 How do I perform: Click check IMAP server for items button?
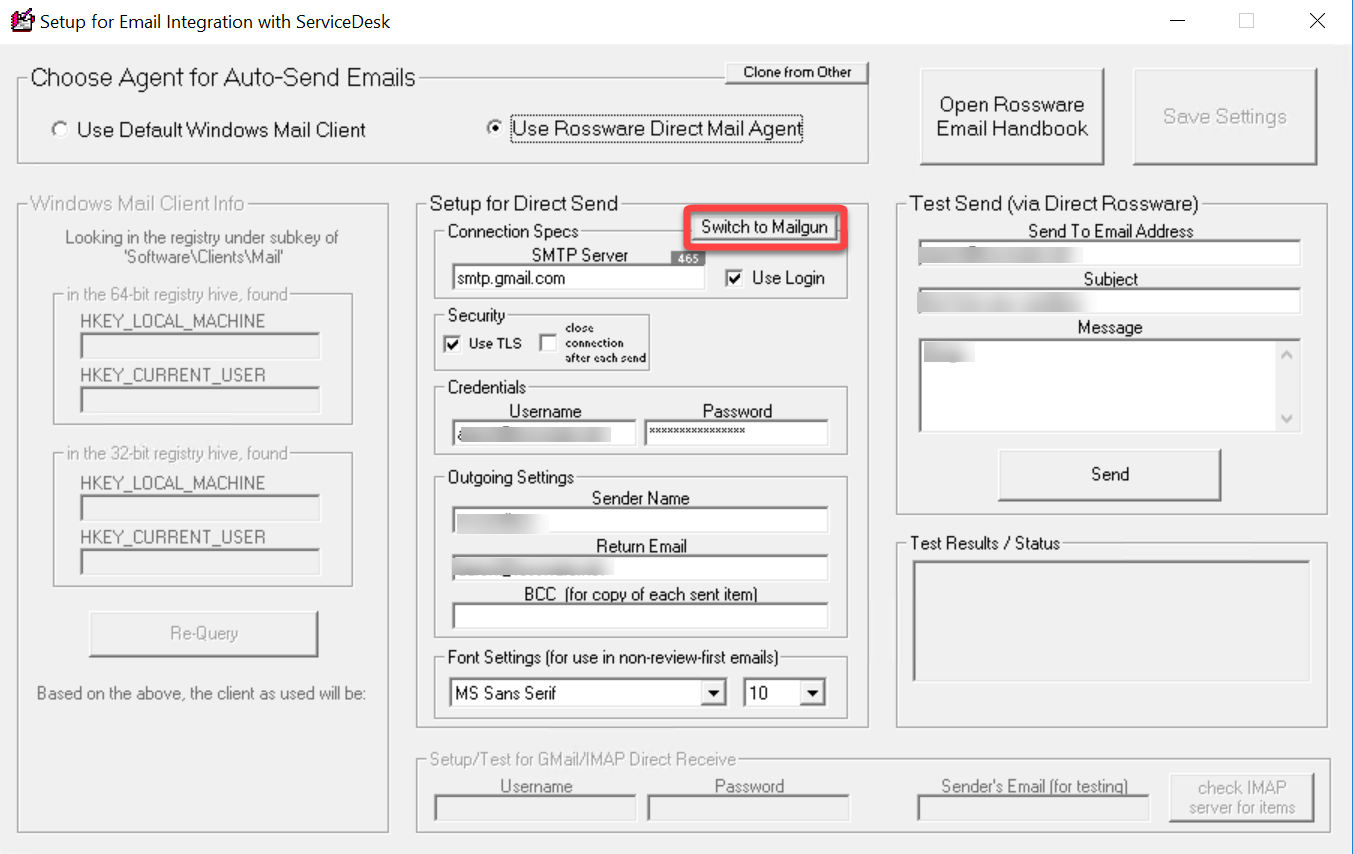[1242, 797]
